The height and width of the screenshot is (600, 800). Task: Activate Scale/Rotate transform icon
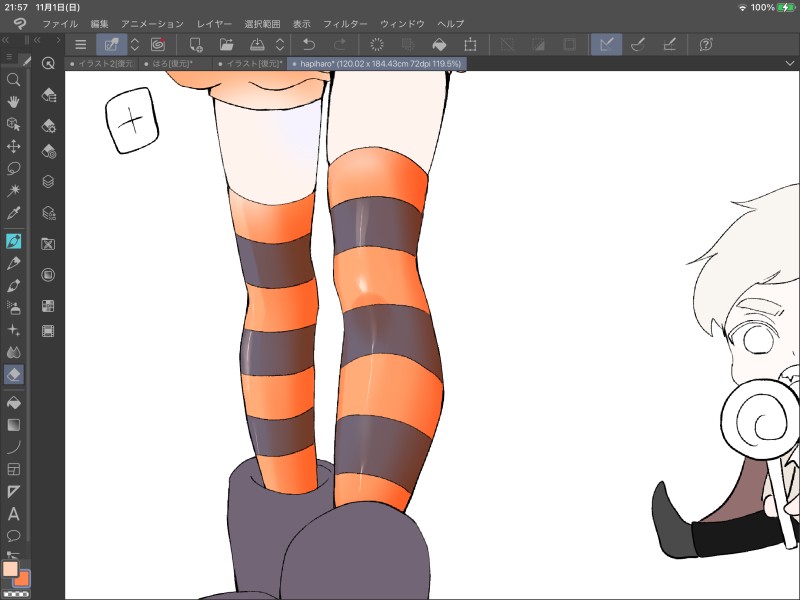[470, 44]
